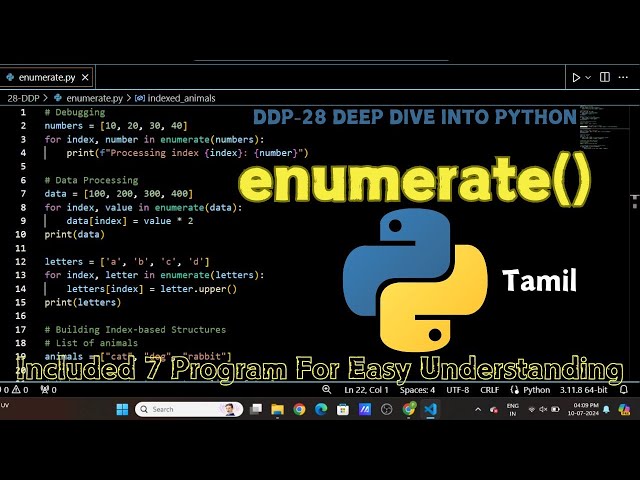Open File Explorer from the taskbar

click(278, 409)
